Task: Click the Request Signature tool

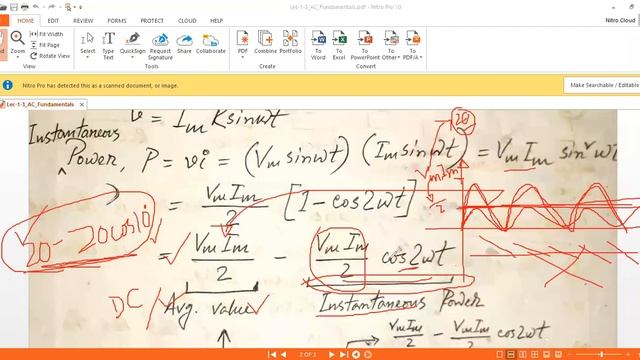Action: click(160, 46)
